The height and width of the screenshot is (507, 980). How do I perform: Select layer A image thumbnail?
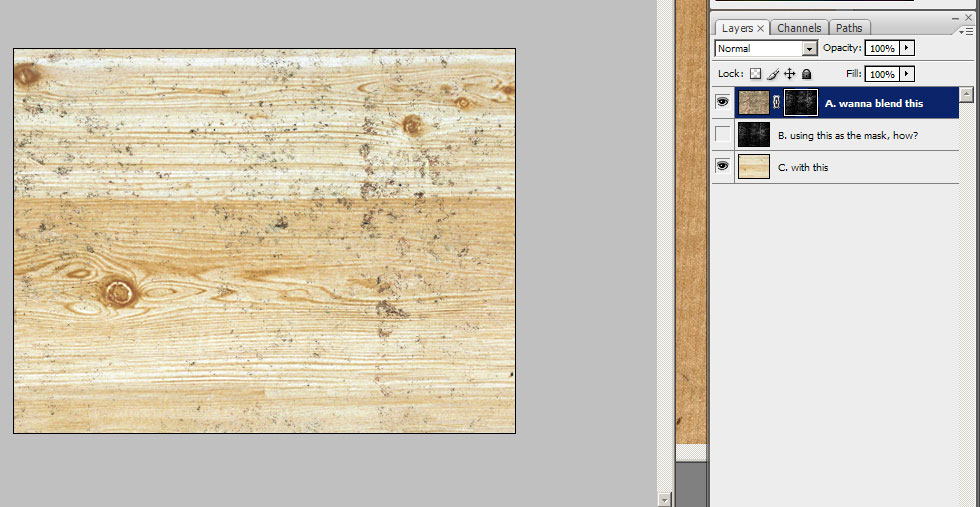[754, 103]
